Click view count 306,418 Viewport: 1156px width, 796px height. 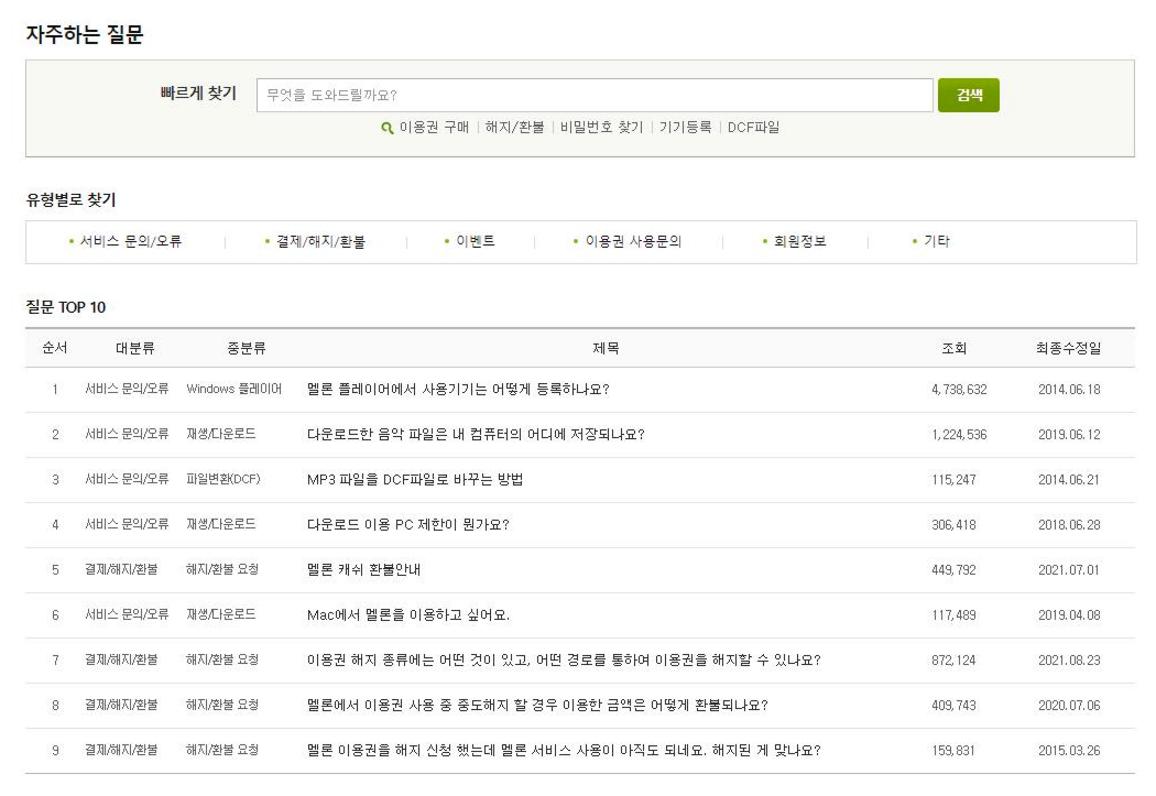(x=954, y=525)
